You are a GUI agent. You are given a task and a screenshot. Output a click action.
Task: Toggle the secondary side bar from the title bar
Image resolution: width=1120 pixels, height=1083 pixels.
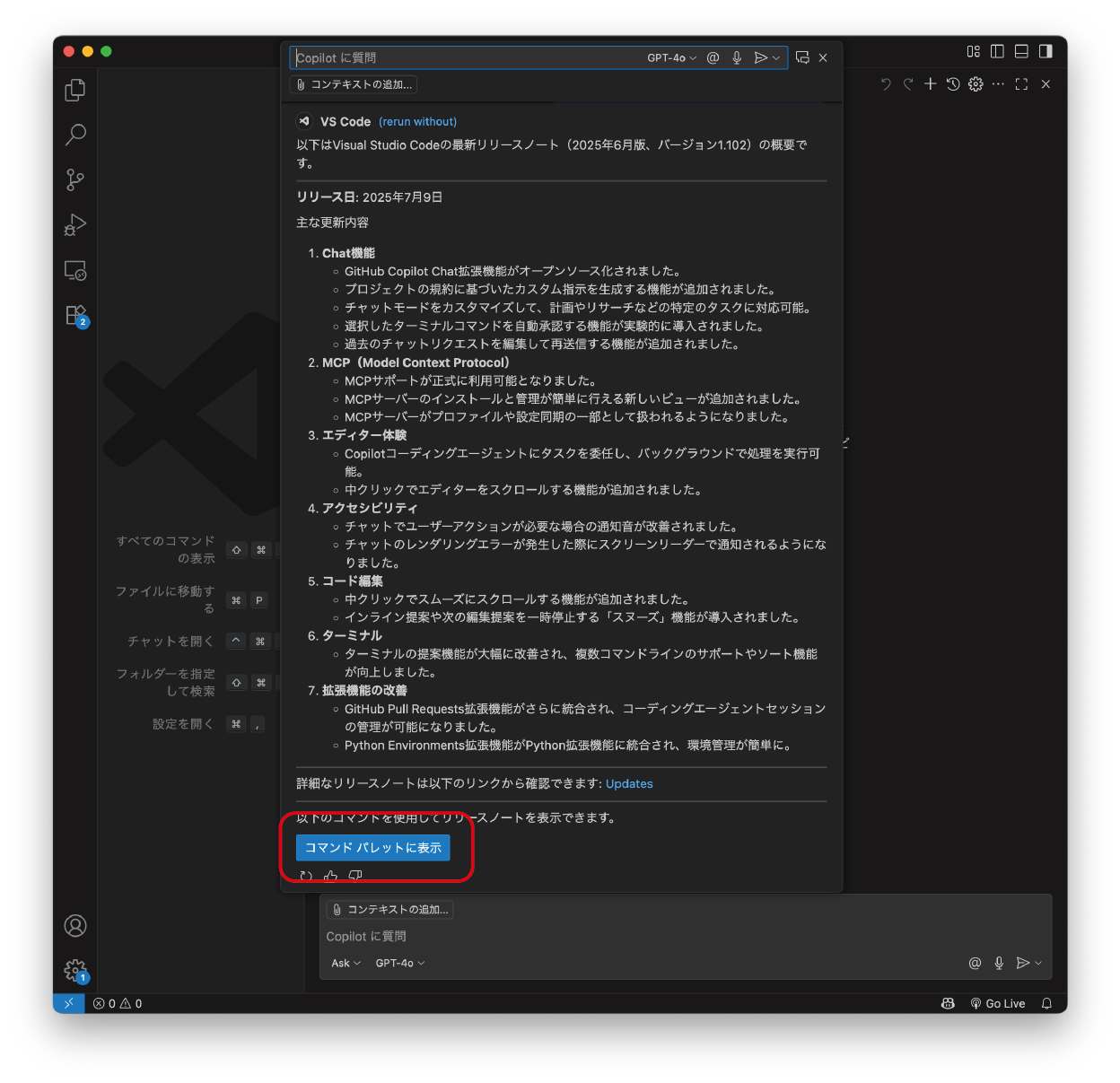[x=1046, y=51]
